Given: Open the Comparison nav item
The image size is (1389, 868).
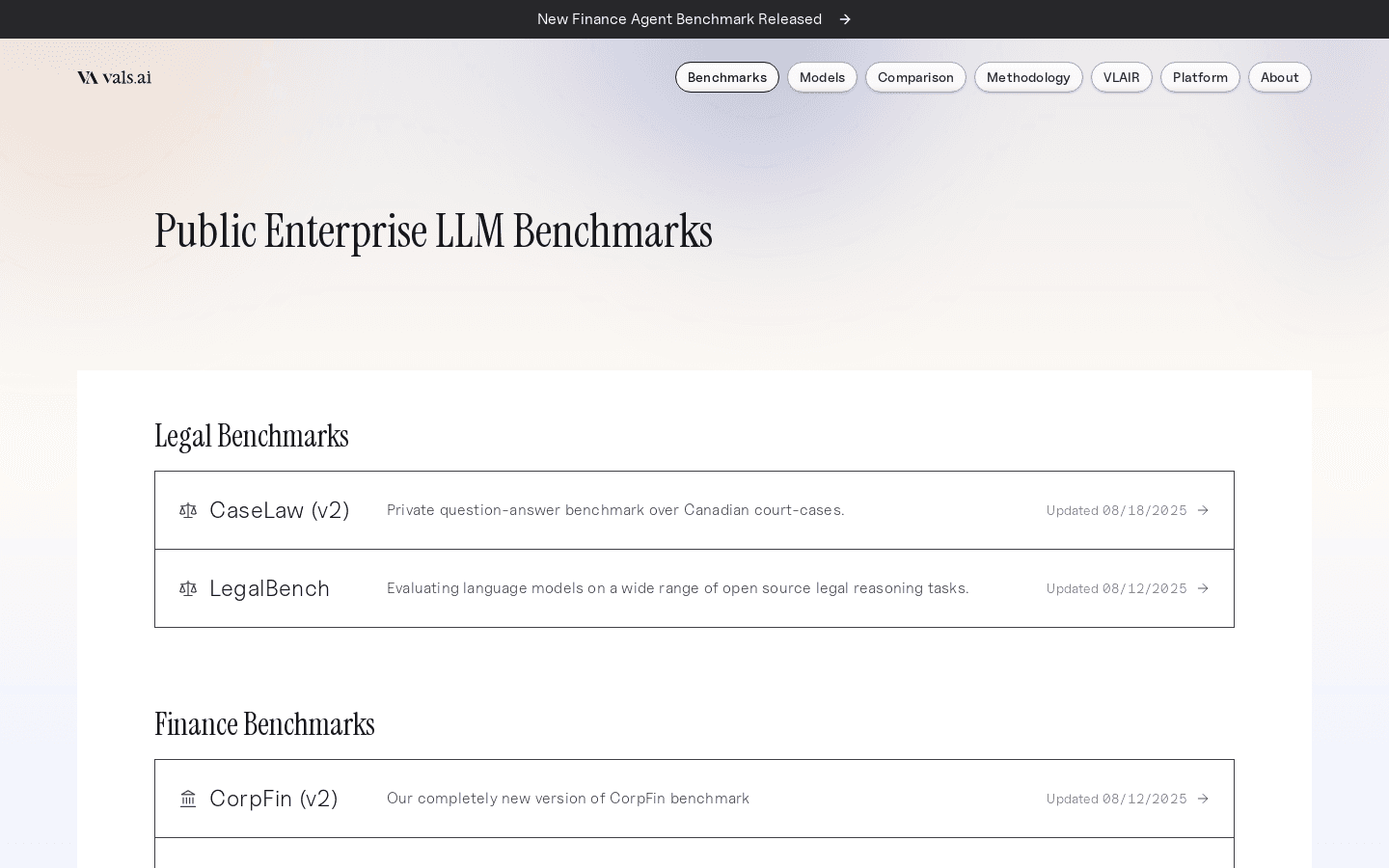Looking at the screenshot, I should (x=915, y=77).
